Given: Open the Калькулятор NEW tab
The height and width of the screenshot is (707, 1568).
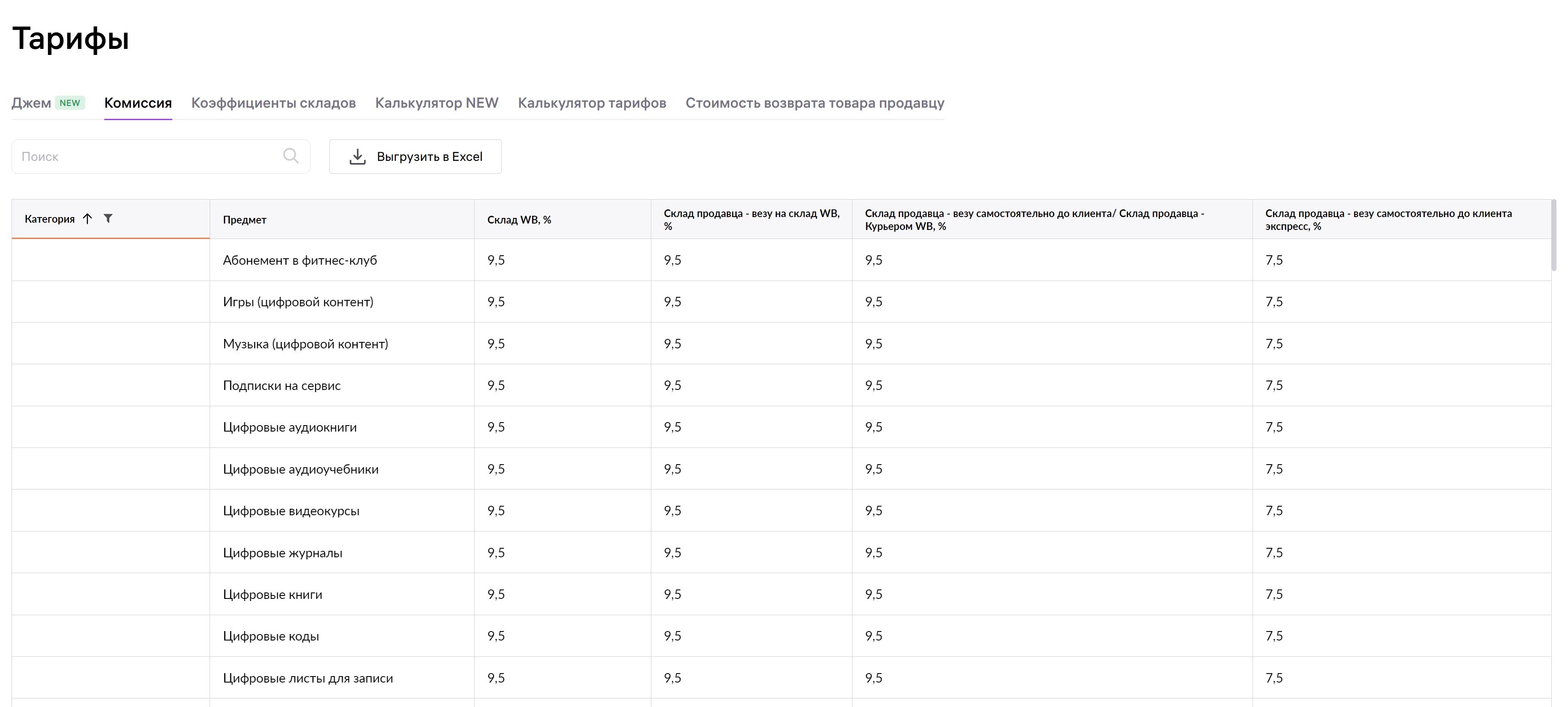Looking at the screenshot, I should 436,103.
